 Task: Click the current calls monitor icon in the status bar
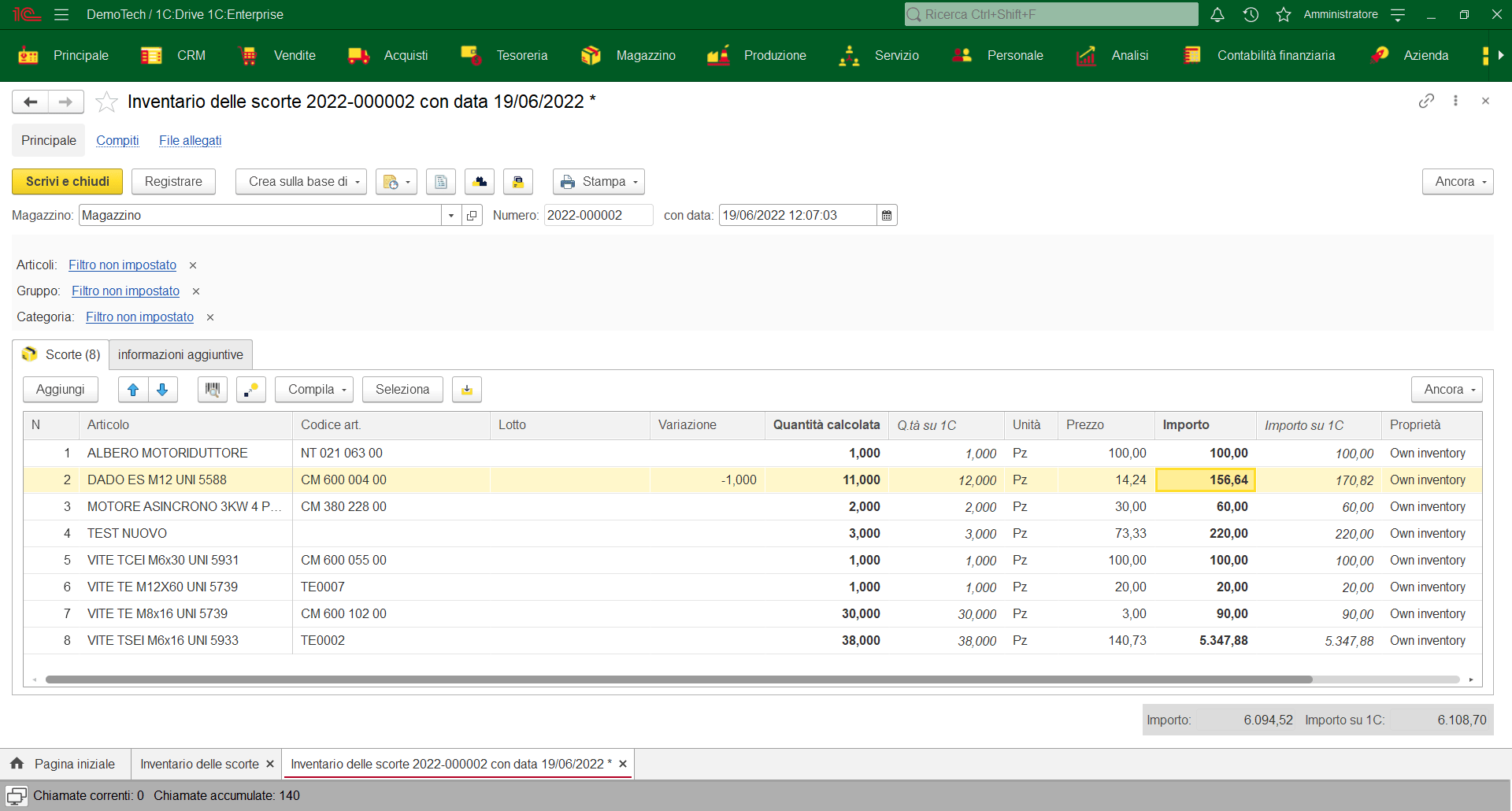[17, 795]
